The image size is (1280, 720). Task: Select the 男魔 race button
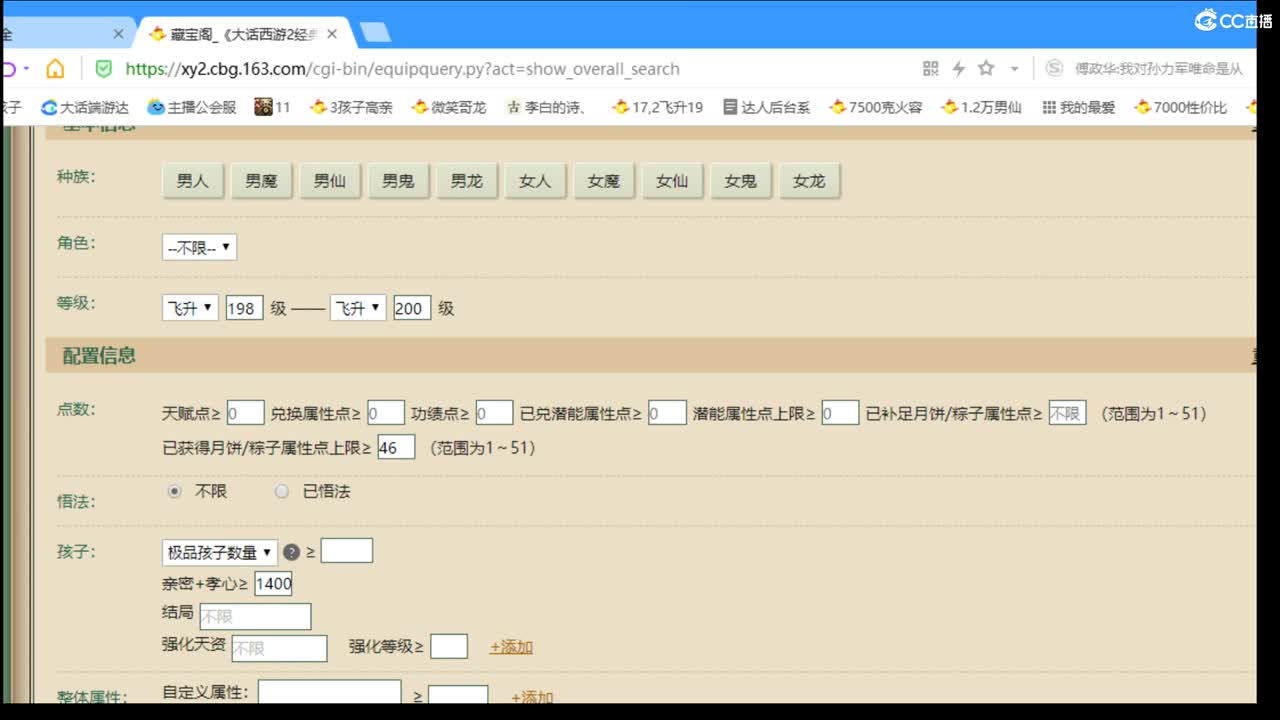[261, 182]
